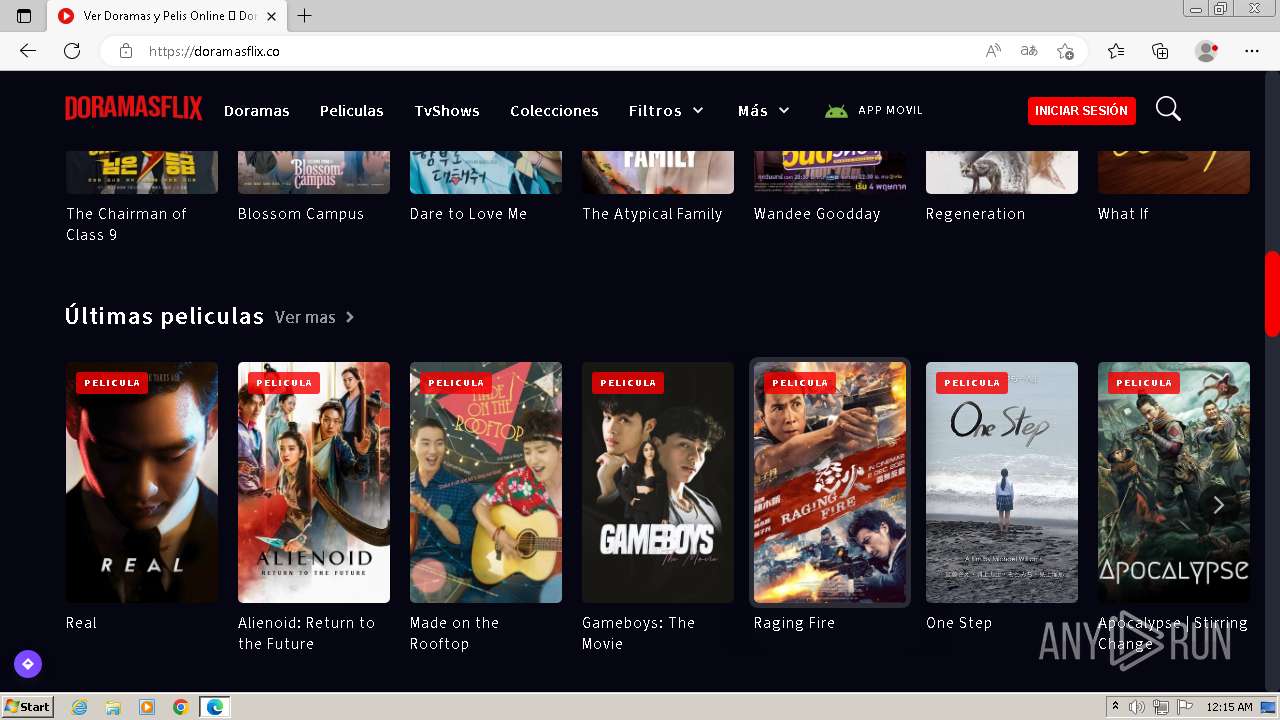The image size is (1280, 720).
Task: Click Ver mas next to Últimas peliculas
Action: (x=314, y=317)
